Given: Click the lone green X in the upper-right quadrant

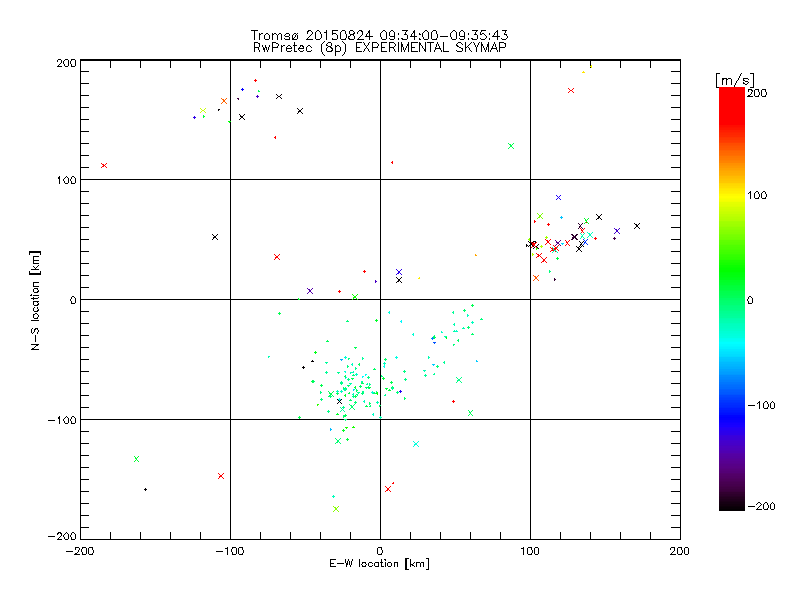Looking at the screenshot, I should (x=511, y=146).
